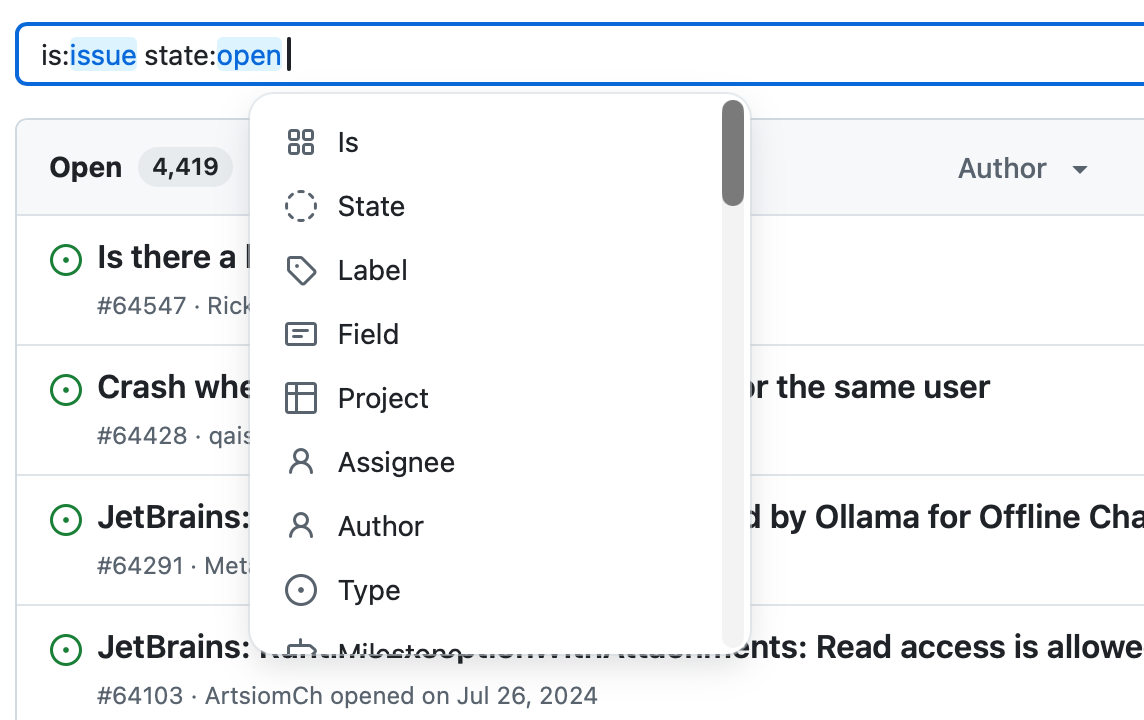Screen dimensions: 1144x720
Task: Select Project in the filter suggestions
Action: tap(383, 398)
